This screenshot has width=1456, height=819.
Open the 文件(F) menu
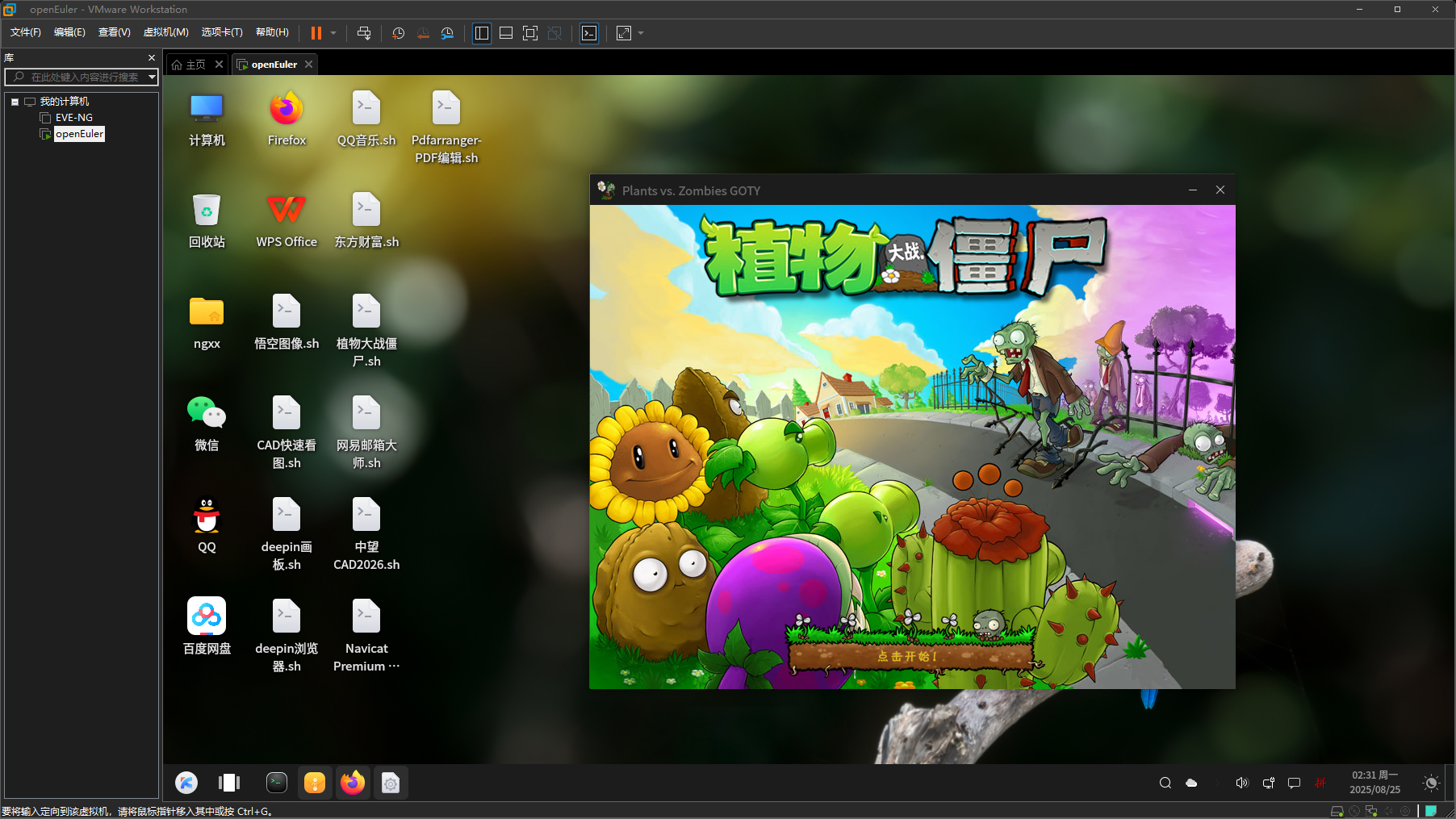tap(26, 32)
